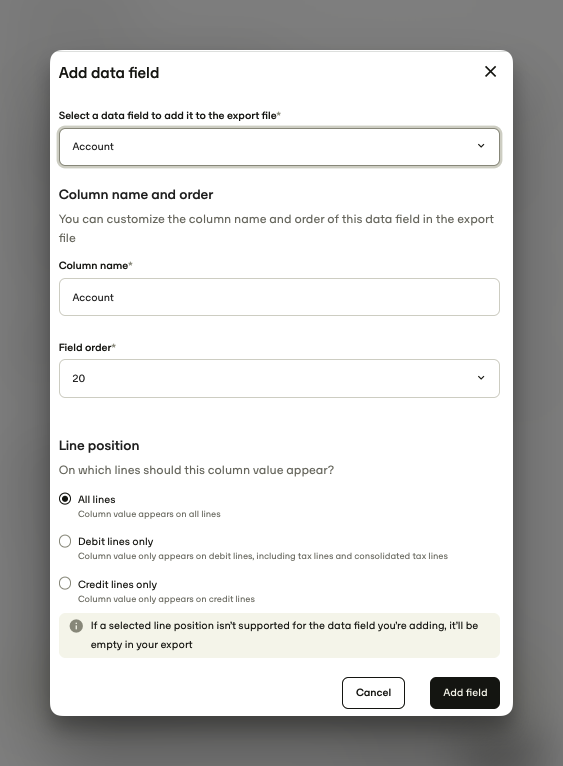Click the chevron in the Field order dropdown
Viewport: 563px width, 766px height.
pos(481,378)
